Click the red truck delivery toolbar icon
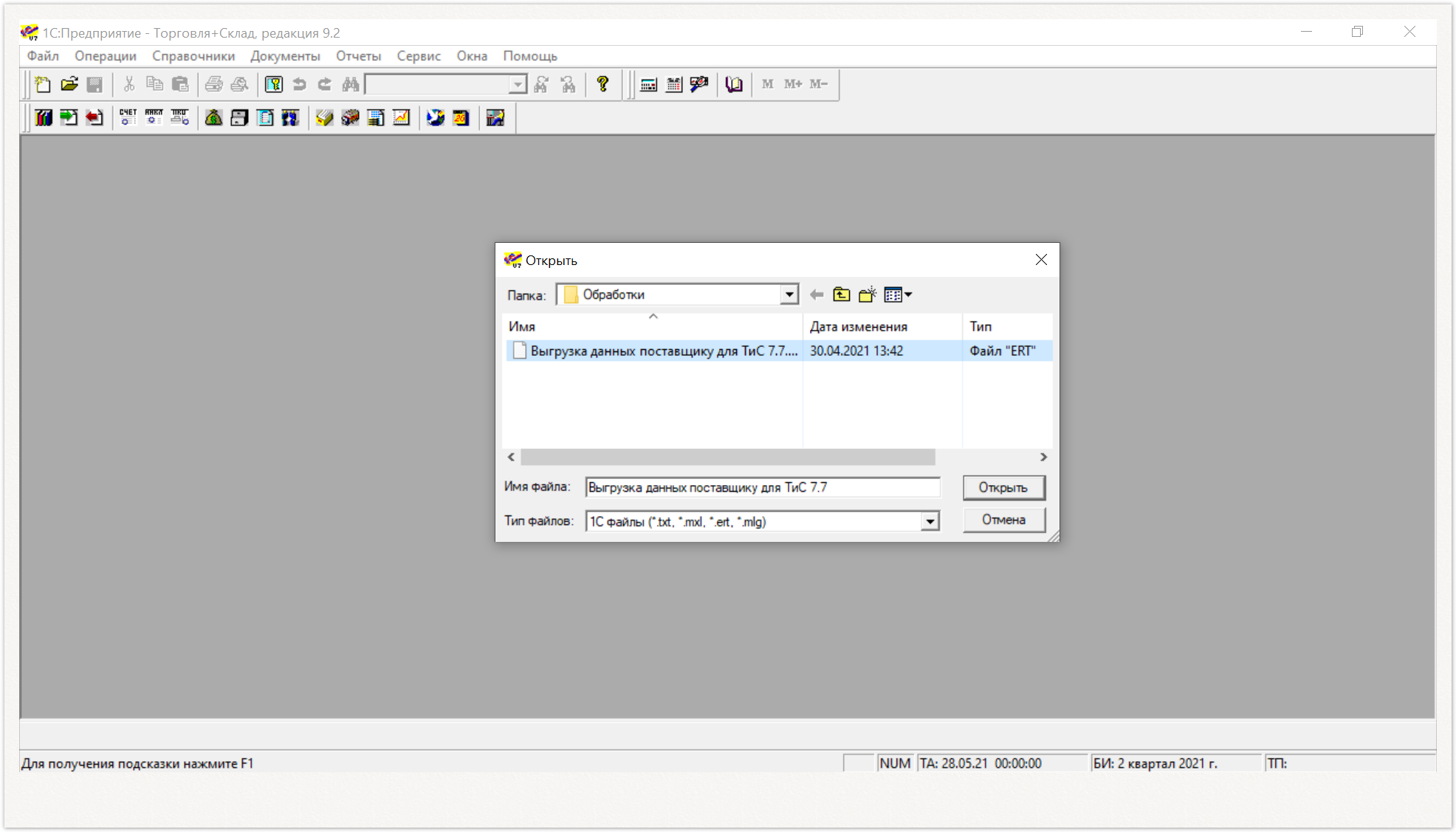The height and width of the screenshot is (832, 1456). click(x=350, y=117)
